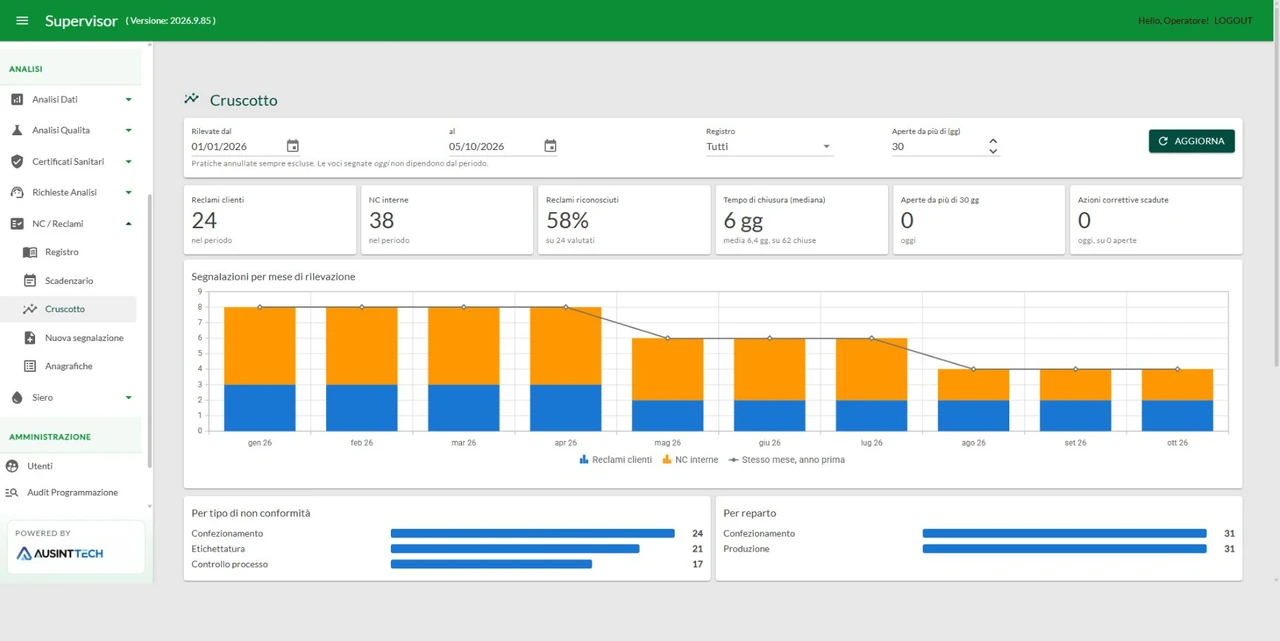
Task: Collapse the NC / Reclami submenu
Action: point(128,224)
